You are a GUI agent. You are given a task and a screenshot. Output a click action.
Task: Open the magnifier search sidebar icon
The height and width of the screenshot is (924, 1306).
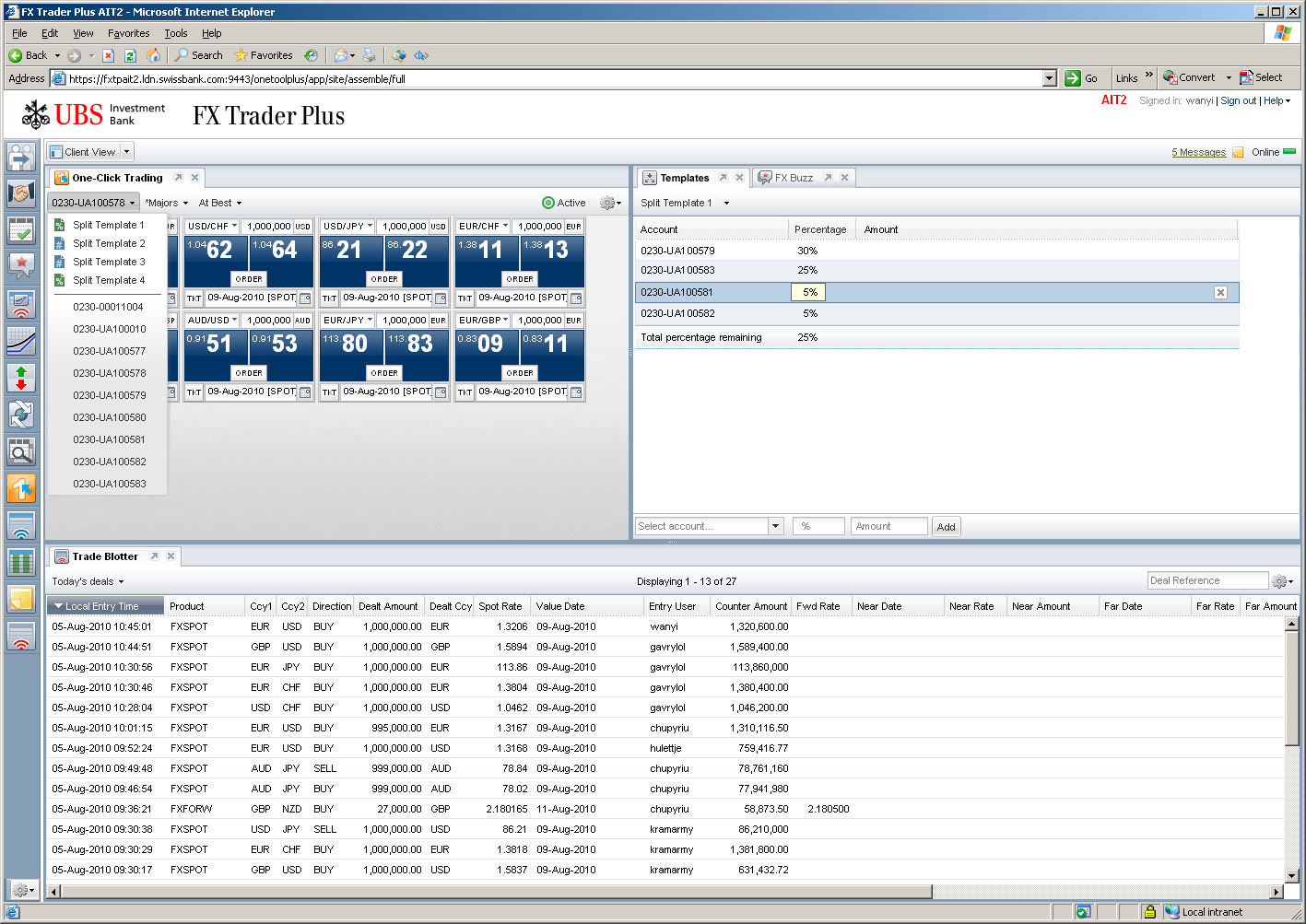pos(21,451)
